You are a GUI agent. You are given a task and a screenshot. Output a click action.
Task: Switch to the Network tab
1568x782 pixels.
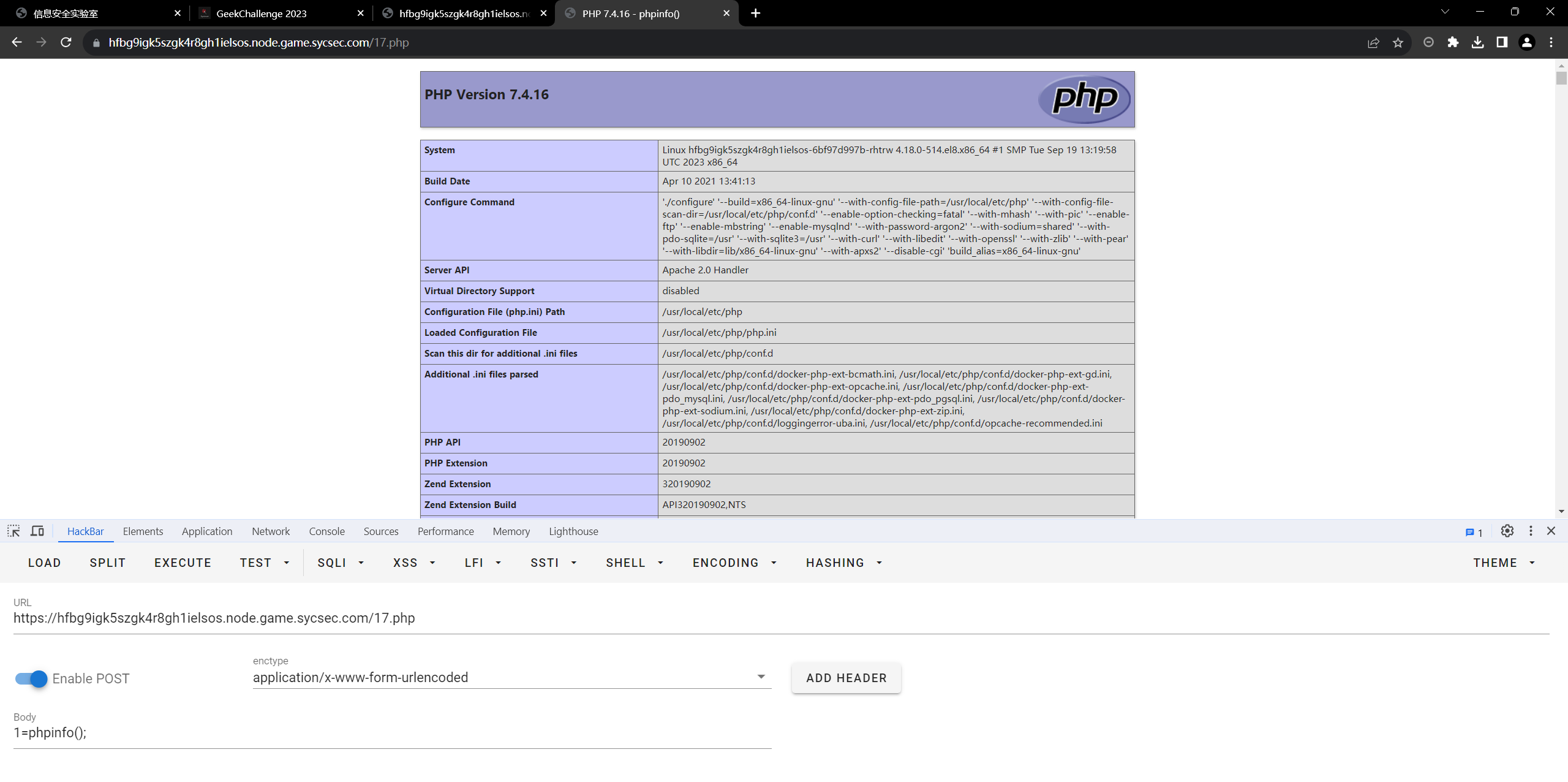[x=270, y=531]
